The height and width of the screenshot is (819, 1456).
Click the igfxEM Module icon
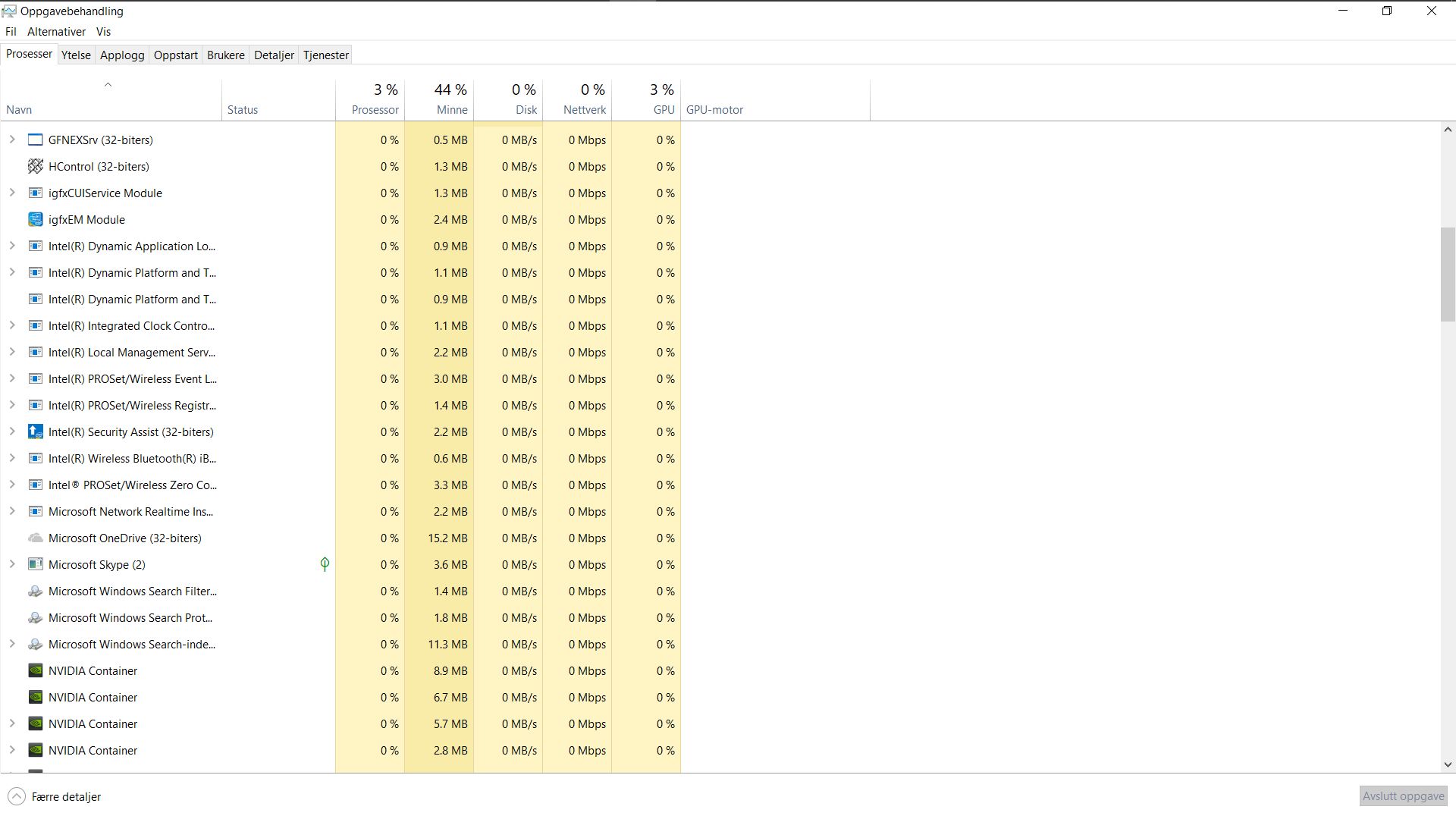(35, 219)
